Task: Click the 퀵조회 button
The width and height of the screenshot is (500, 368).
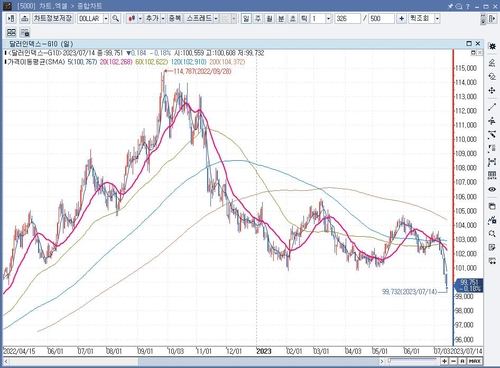Action: coord(421,18)
